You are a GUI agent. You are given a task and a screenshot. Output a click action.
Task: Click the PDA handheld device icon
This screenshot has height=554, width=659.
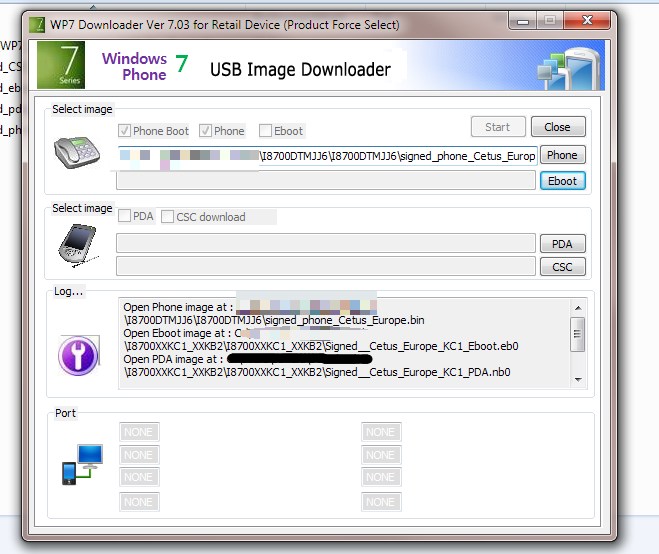[79, 245]
